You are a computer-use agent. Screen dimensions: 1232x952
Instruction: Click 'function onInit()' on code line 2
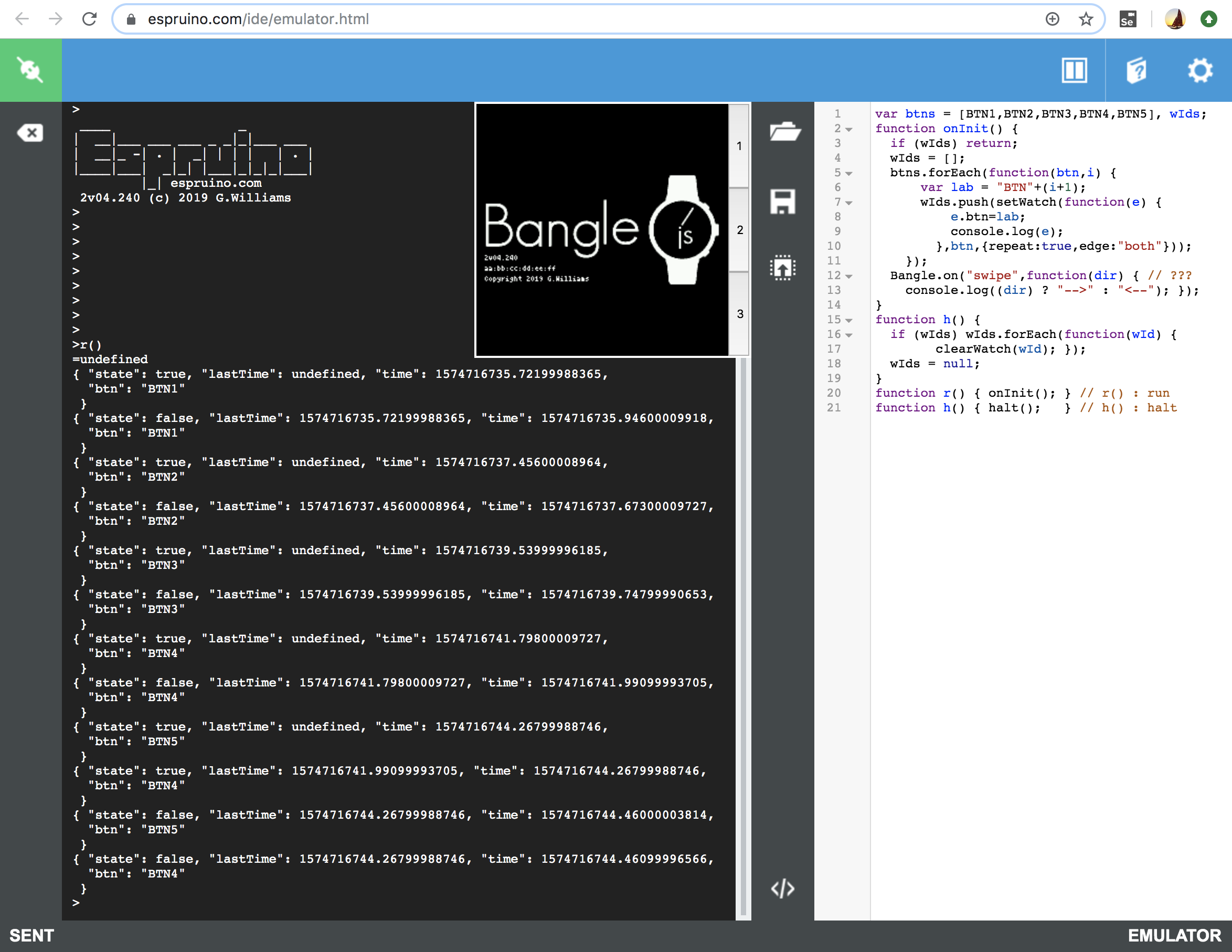click(x=947, y=129)
